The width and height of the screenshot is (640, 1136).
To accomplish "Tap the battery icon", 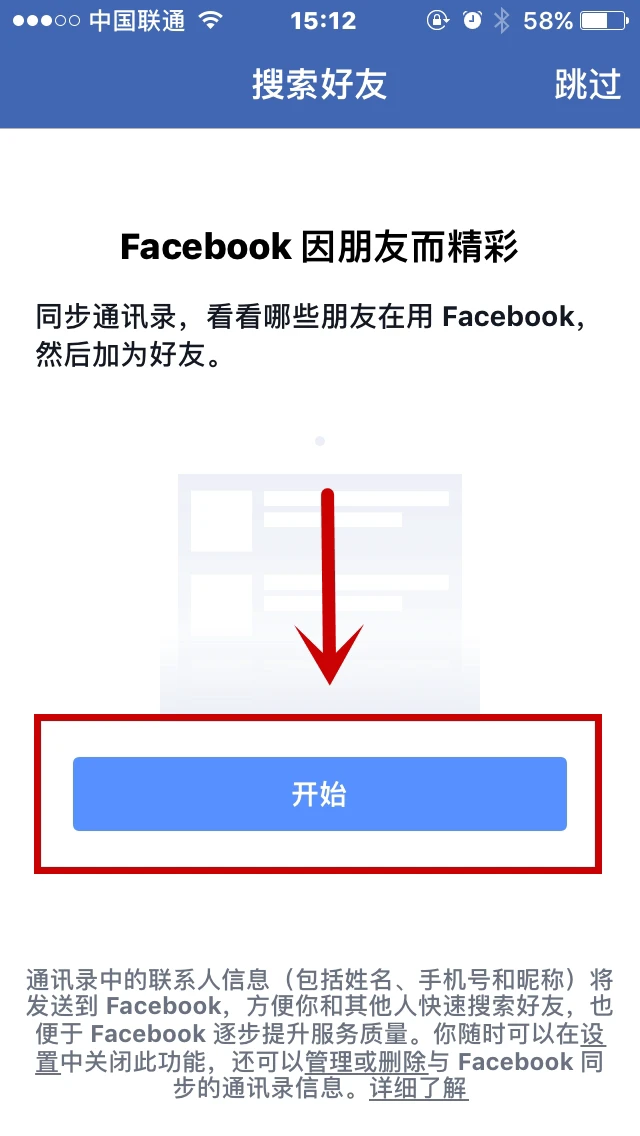I will click(x=604, y=20).
